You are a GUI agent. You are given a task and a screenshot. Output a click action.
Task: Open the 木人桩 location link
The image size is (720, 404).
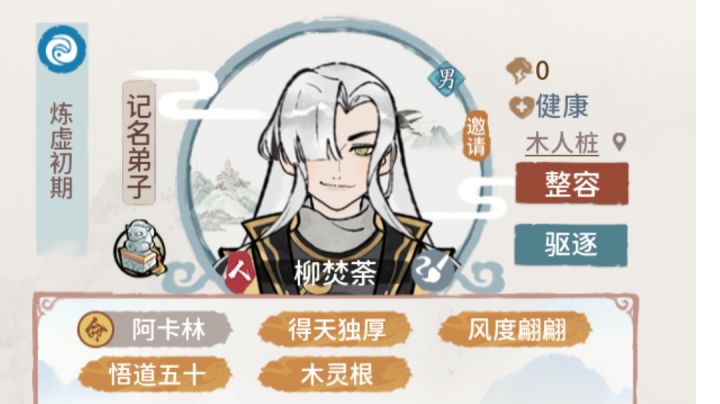[562, 143]
